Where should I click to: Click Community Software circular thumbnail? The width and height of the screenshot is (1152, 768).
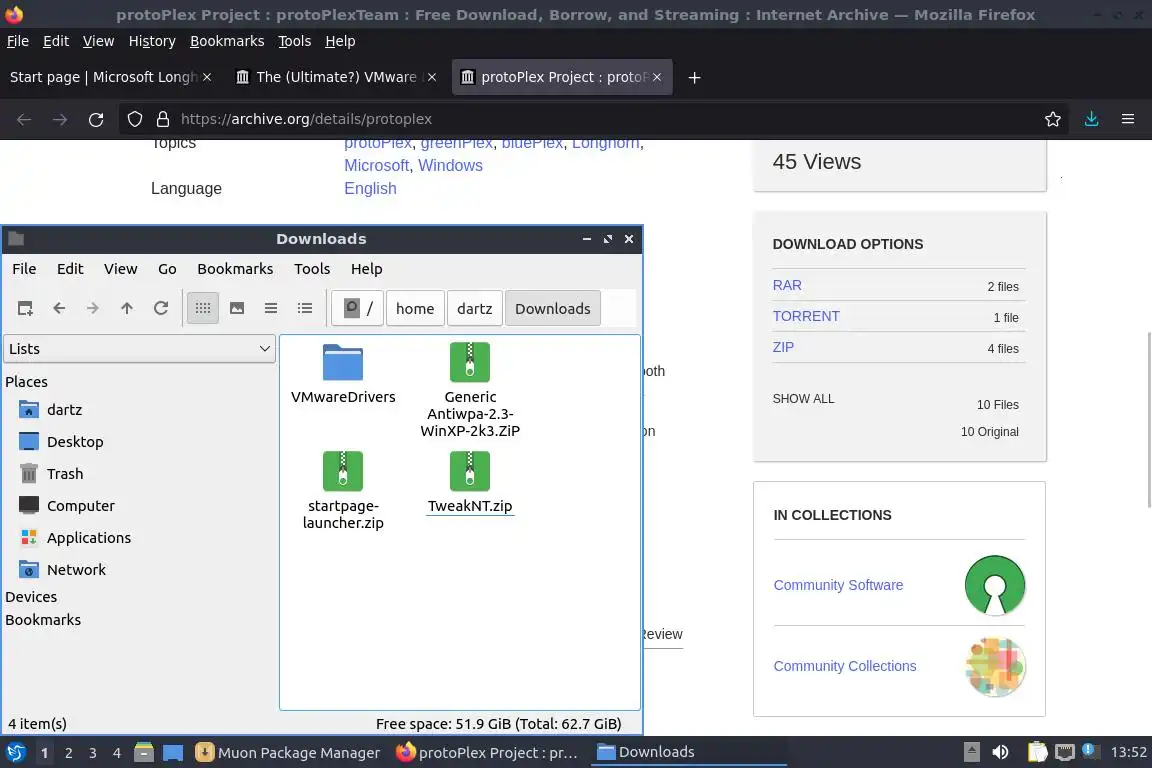(x=995, y=585)
